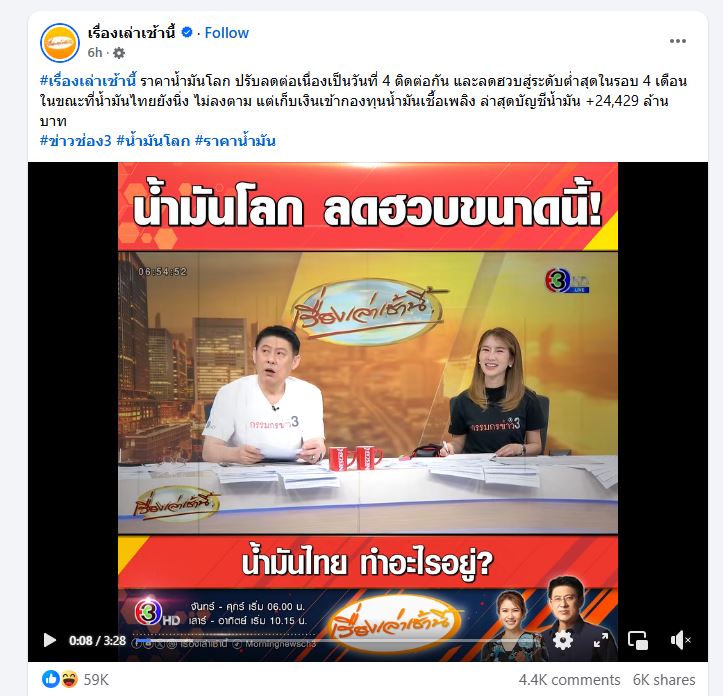Click the post privacy gear icon
723x696 pixels.
[x=119, y=53]
